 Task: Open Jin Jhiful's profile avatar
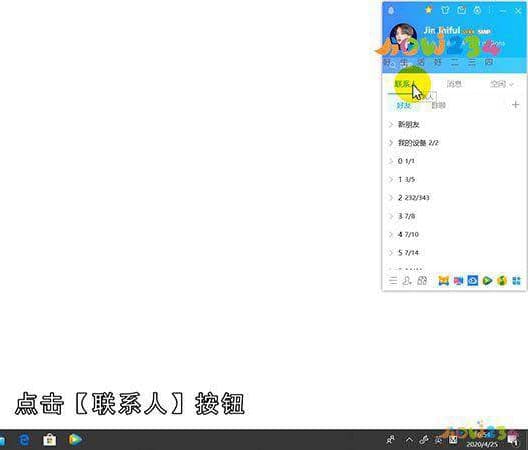point(403,37)
